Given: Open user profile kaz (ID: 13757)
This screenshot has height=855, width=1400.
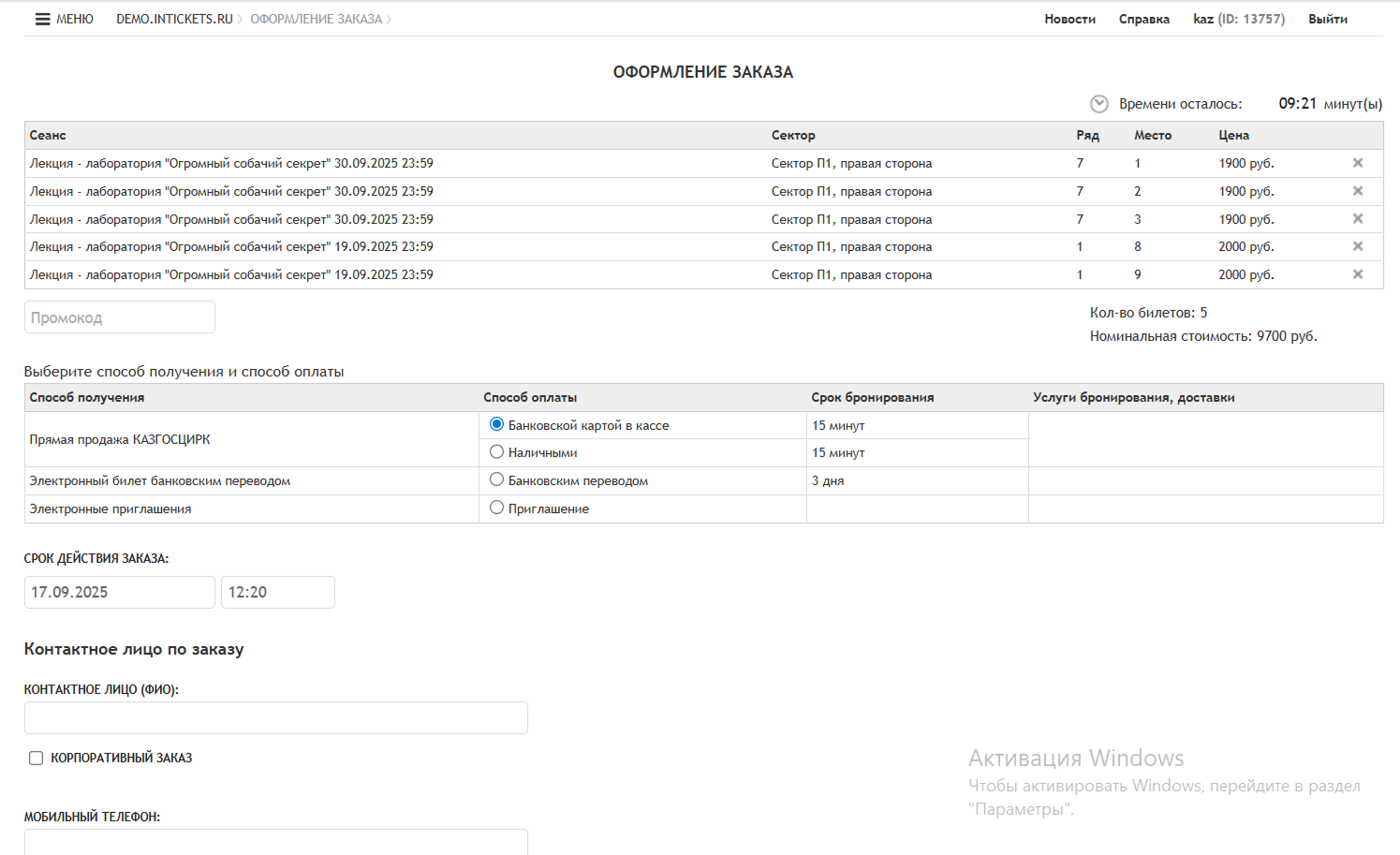Looking at the screenshot, I should 1238,19.
